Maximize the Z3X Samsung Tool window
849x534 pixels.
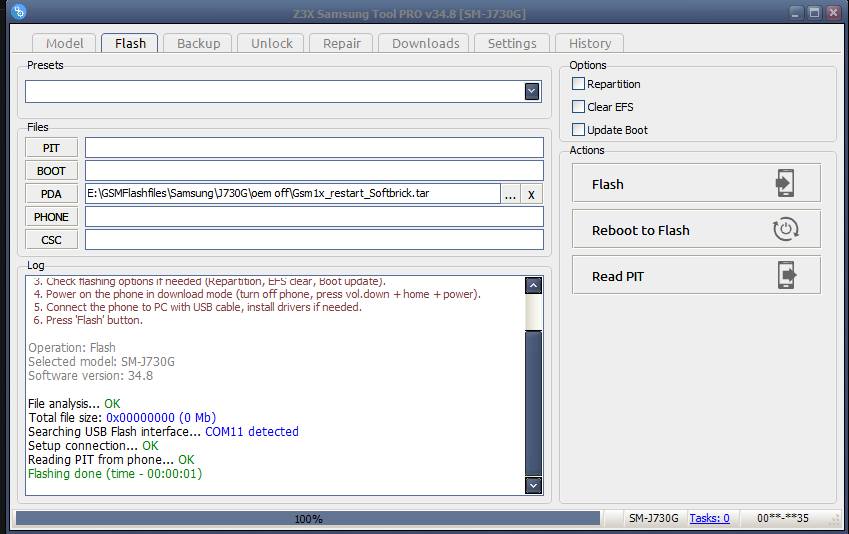(x=814, y=12)
